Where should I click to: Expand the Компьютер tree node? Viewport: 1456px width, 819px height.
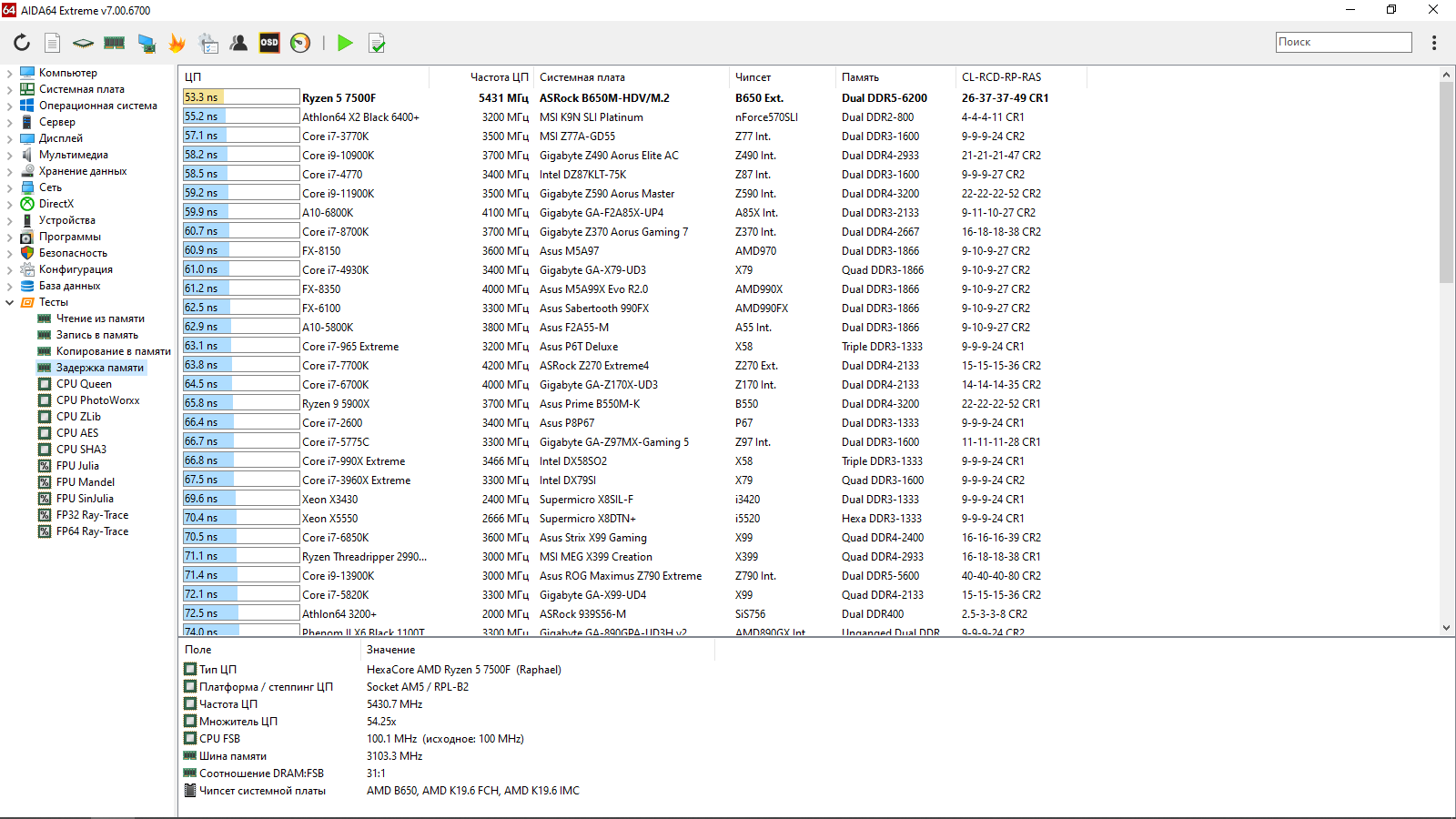click(9, 73)
